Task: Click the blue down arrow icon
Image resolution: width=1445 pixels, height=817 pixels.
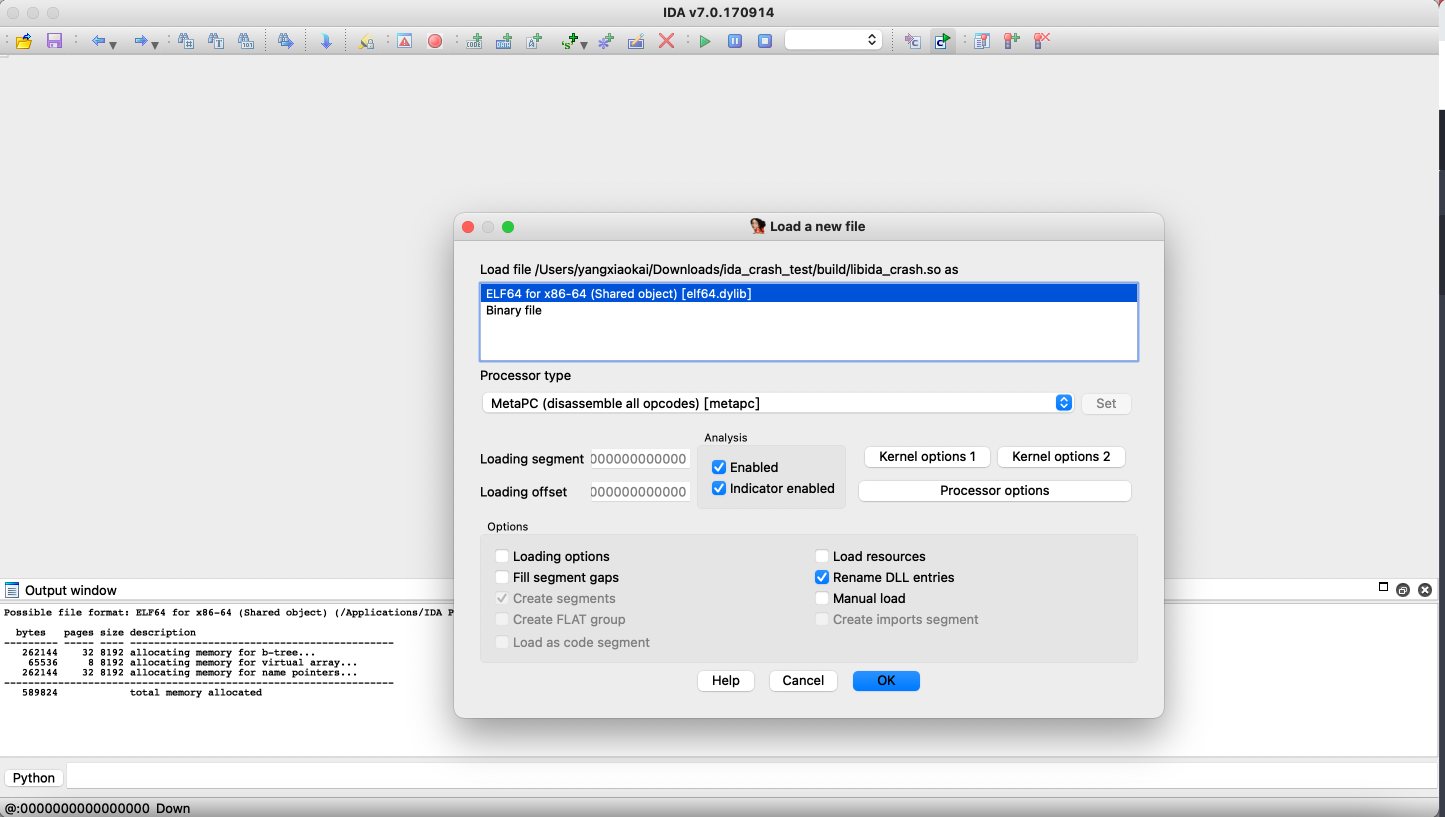Action: click(326, 41)
